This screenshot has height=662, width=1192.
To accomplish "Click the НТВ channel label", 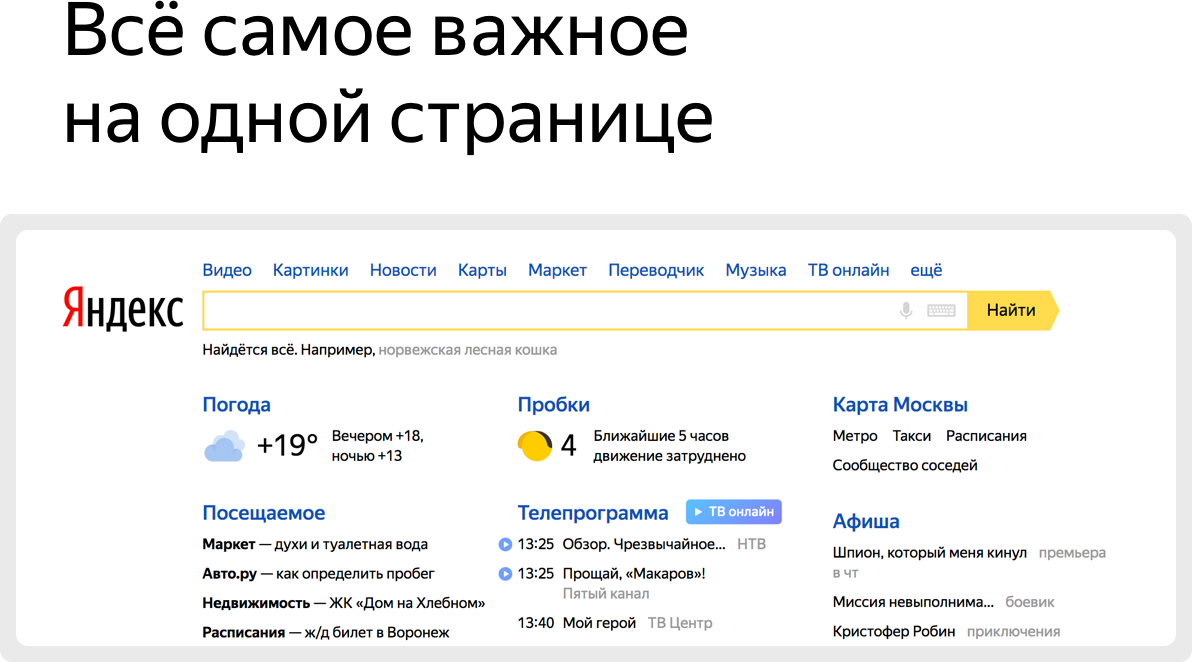I will (x=751, y=544).
